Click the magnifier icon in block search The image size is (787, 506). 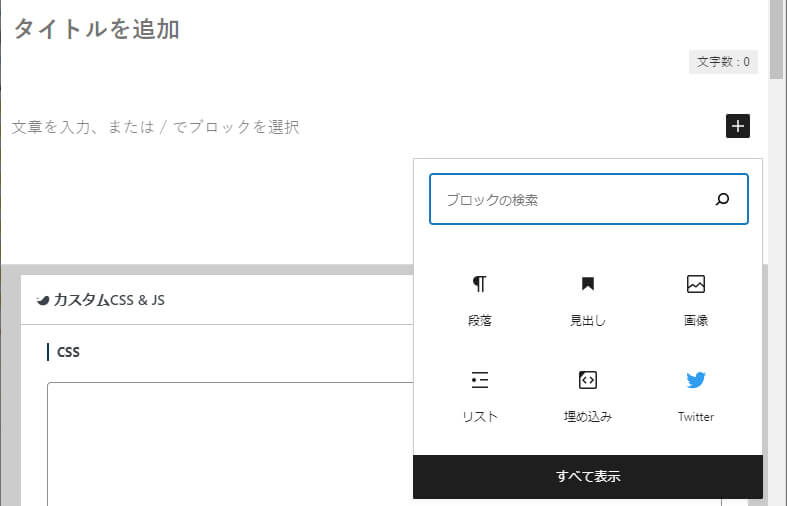click(x=722, y=199)
